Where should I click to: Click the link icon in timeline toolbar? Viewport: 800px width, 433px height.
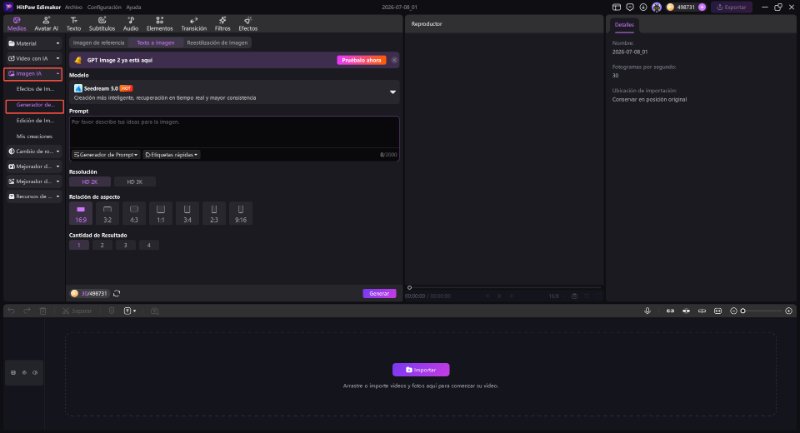[x=702, y=311]
